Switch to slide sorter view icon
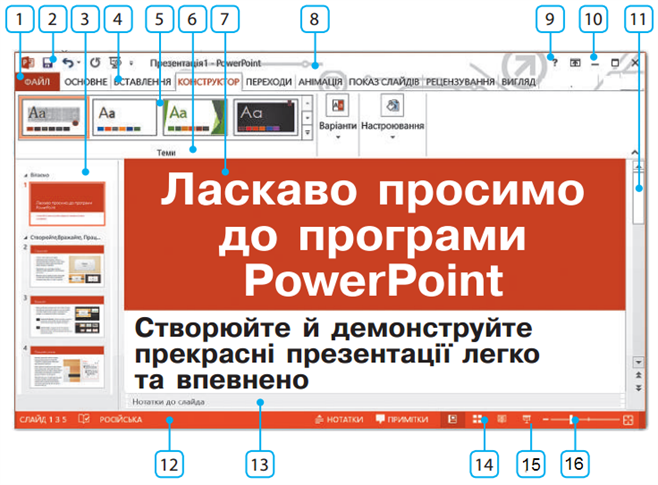The width and height of the screenshot is (658, 485). 479,421
